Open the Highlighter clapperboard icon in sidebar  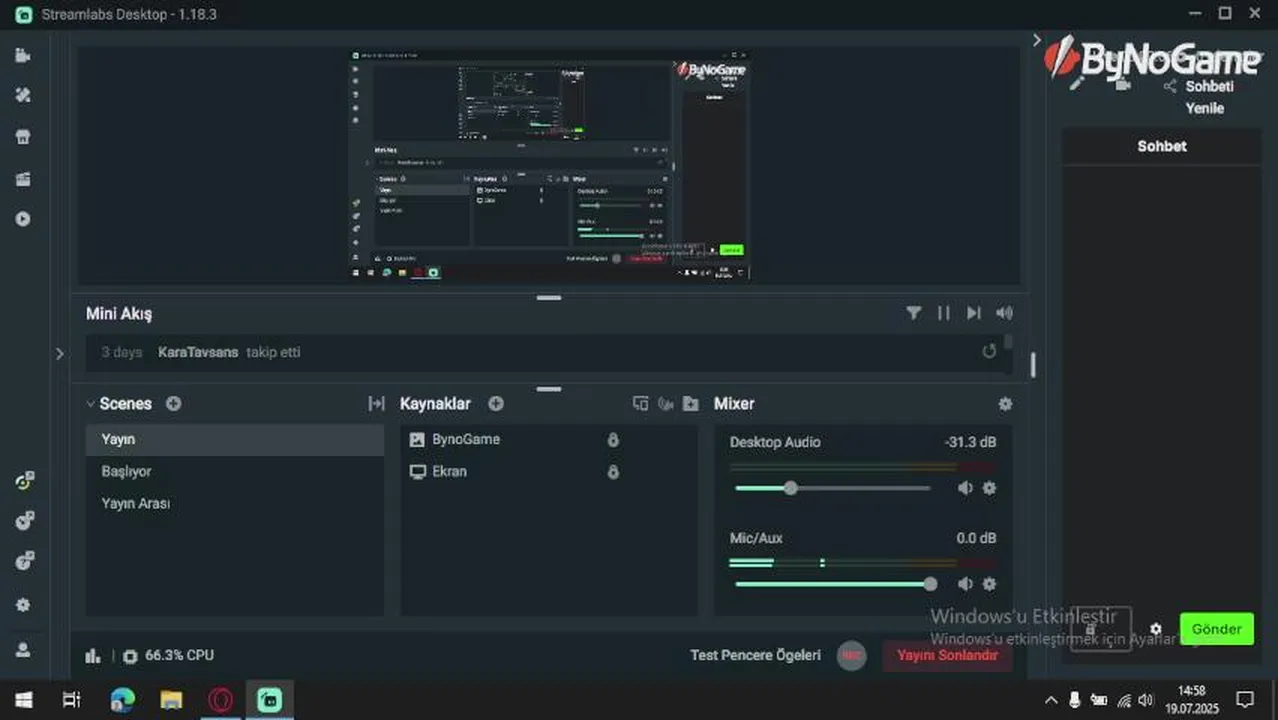23,179
